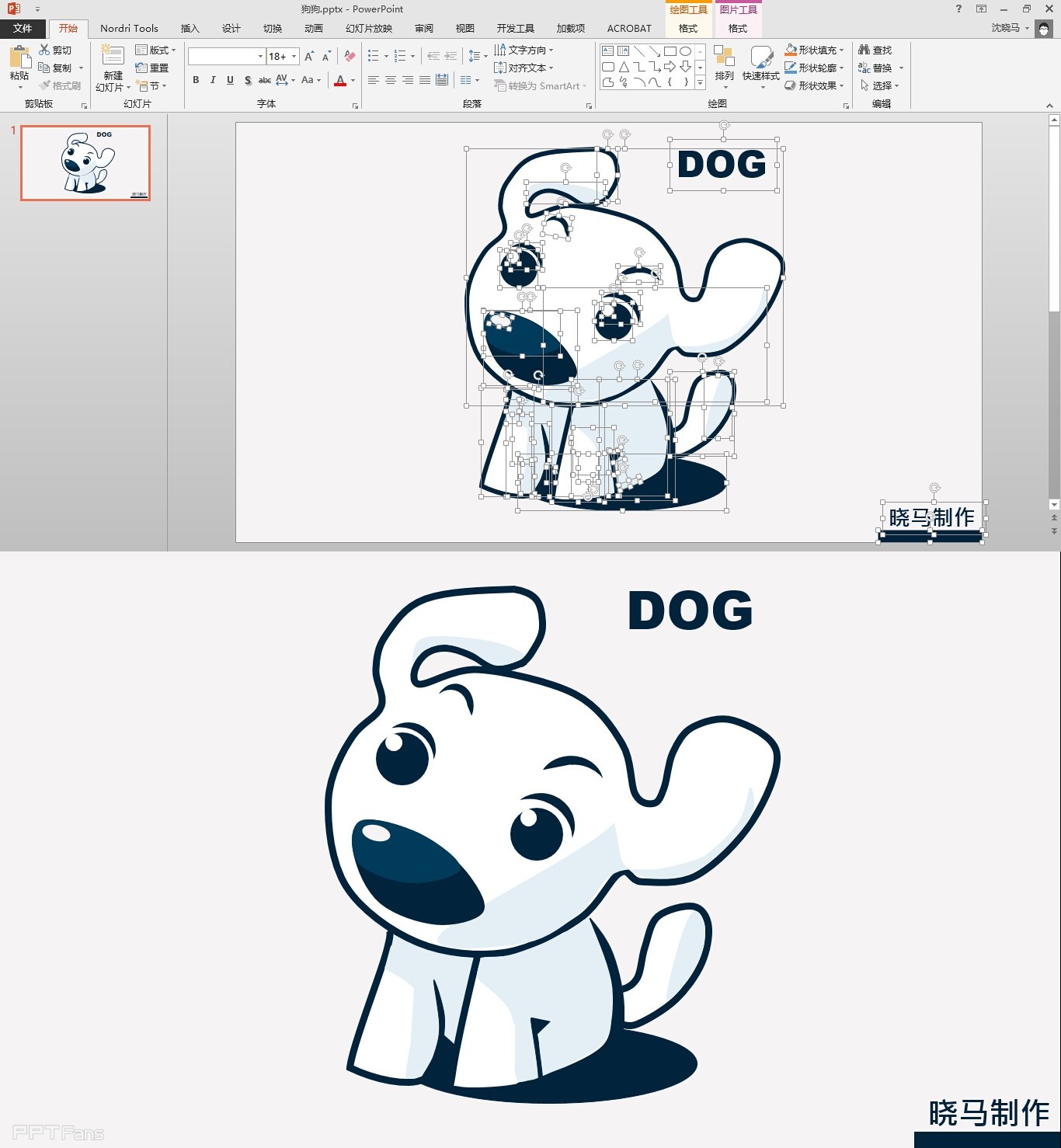This screenshot has height=1148, width=1061.
Task: Open the font size dropdown
Action: (x=294, y=56)
